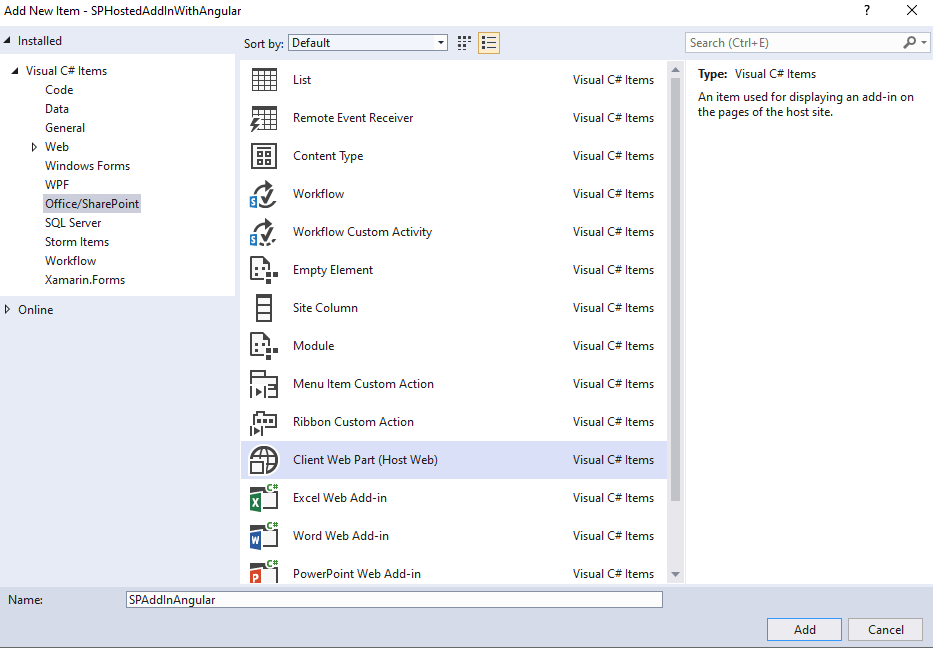Pick the Module template icon
The width and height of the screenshot is (933, 648).
tap(264, 346)
